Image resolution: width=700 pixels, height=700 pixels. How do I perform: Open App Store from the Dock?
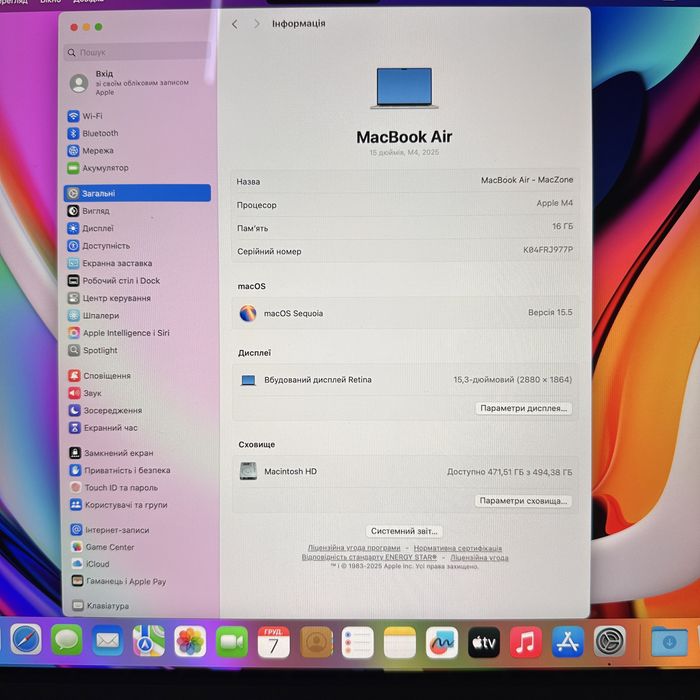pos(567,642)
